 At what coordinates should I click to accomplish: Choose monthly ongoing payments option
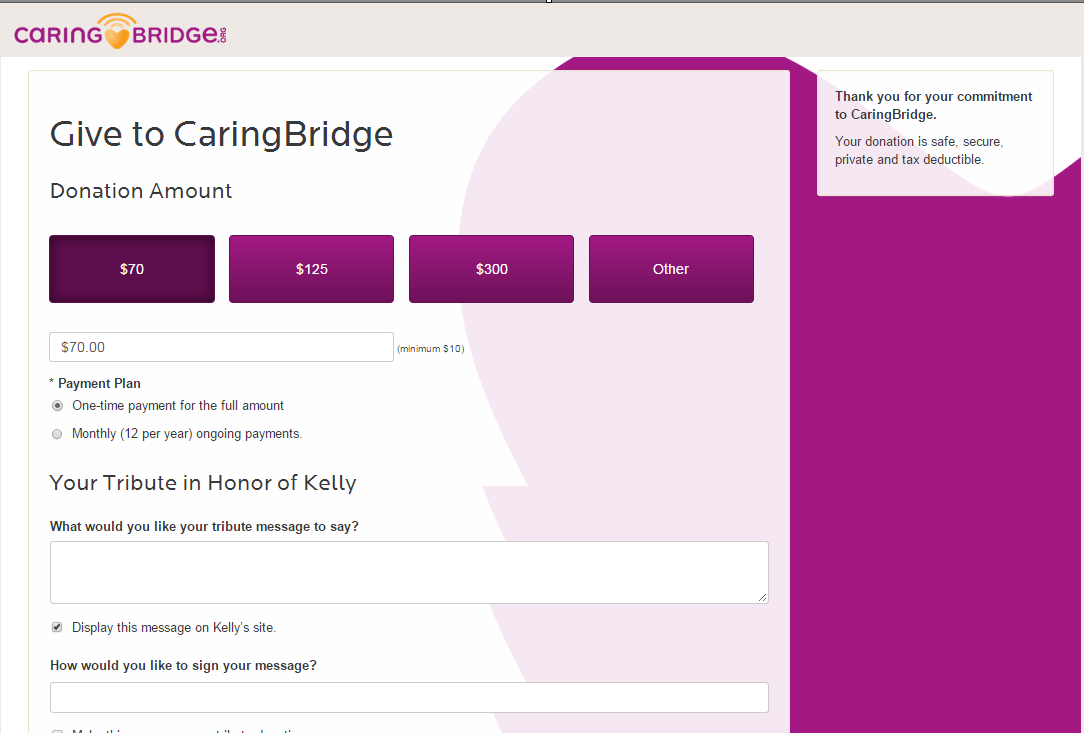point(58,434)
